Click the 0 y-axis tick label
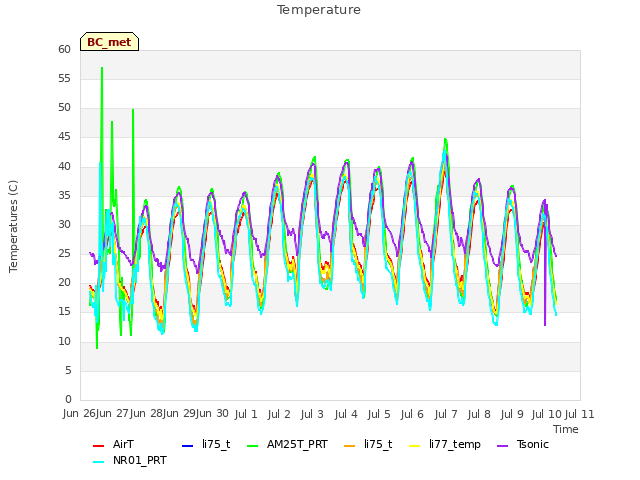This screenshot has width=640, height=480. click(68, 399)
